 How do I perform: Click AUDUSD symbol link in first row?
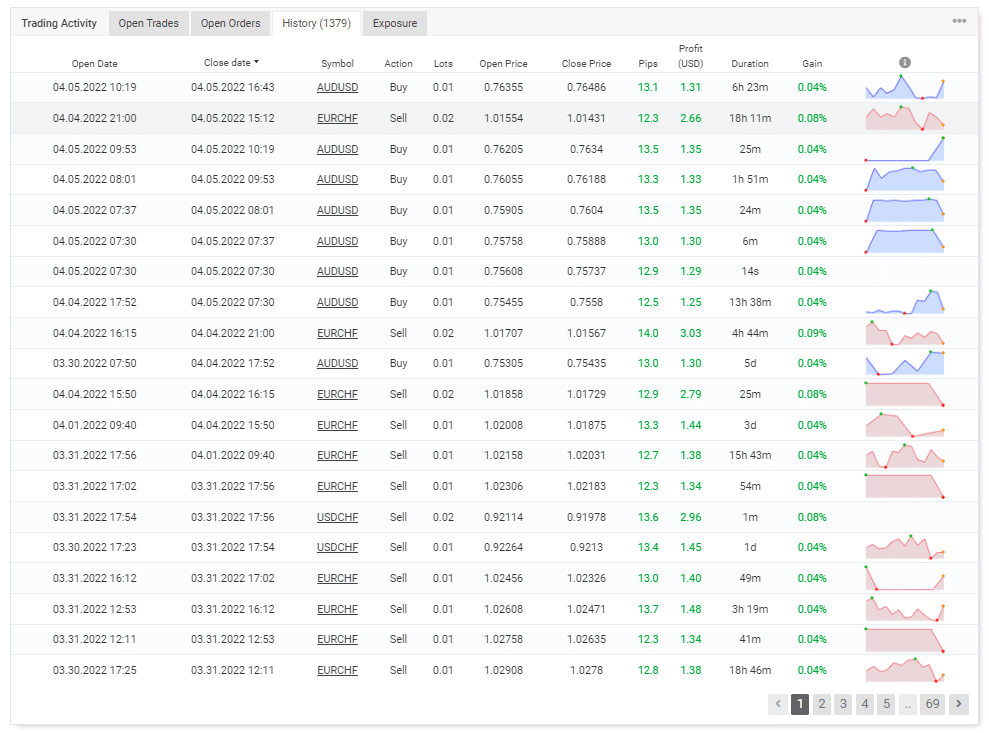pos(337,88)
